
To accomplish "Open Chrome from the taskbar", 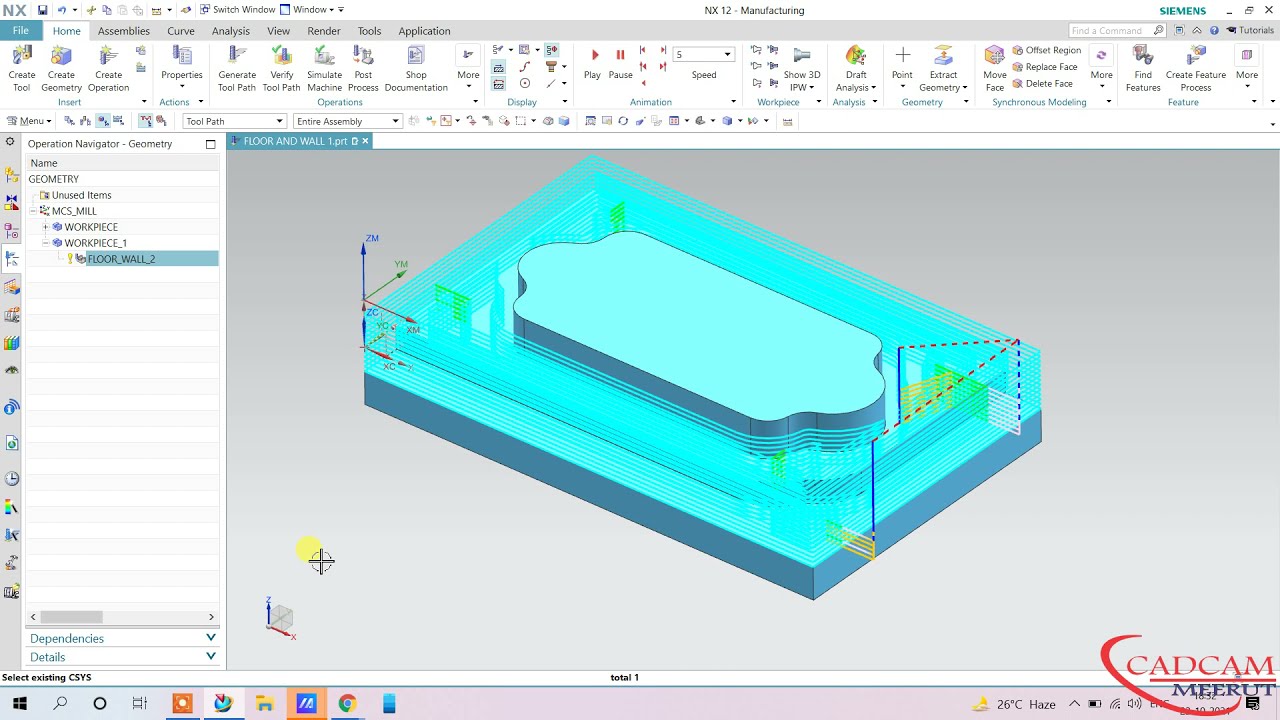I will [x=347, y=704].
